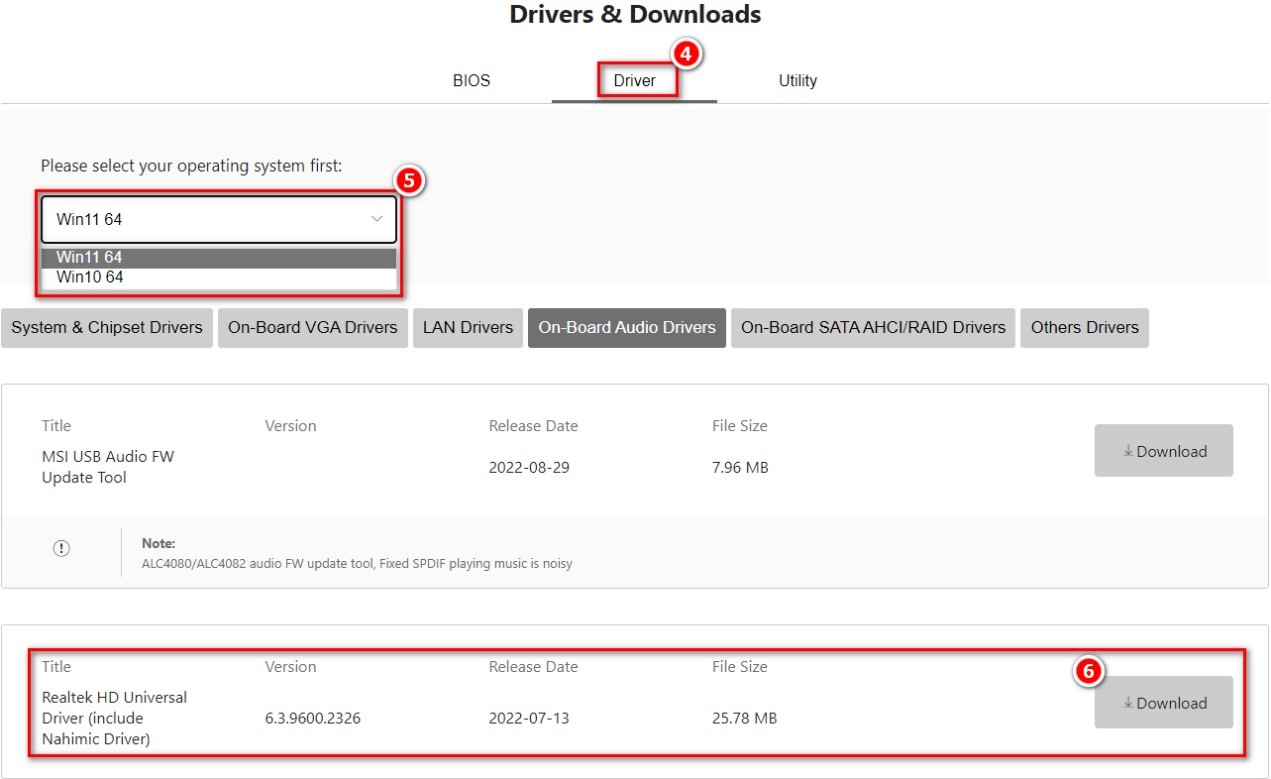The width and height of the screenshot is (1271, 779).
Task: Select the Driver tab
Action: (x=634, y=81)
